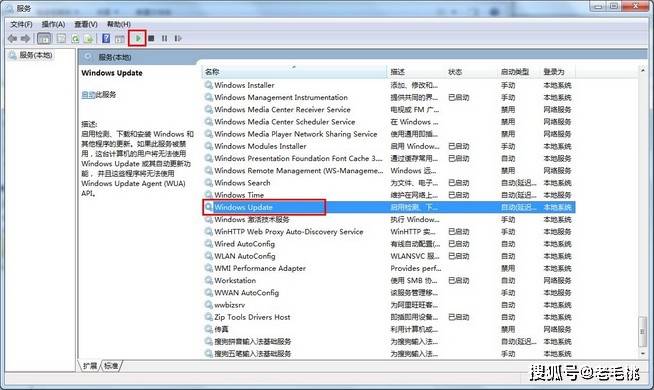Image resolution: width=654 pixels, height=390 pixels.
Task: Switch to the 扩展 tab
Action: click(x=90, y=366)
